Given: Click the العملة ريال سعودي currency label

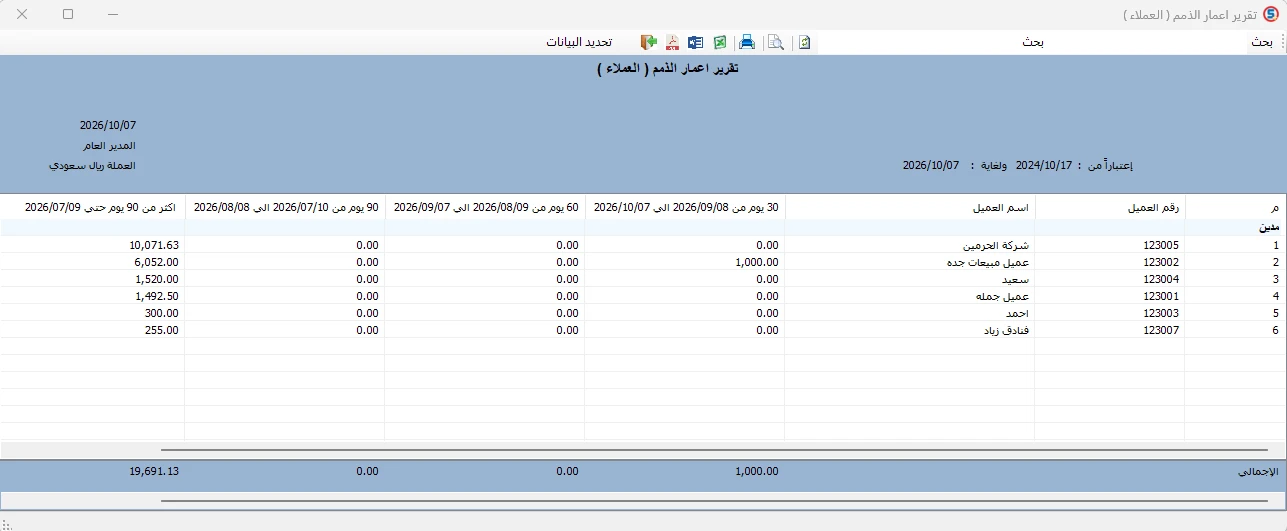Looking at the screenshot, I should click(92, 165).
